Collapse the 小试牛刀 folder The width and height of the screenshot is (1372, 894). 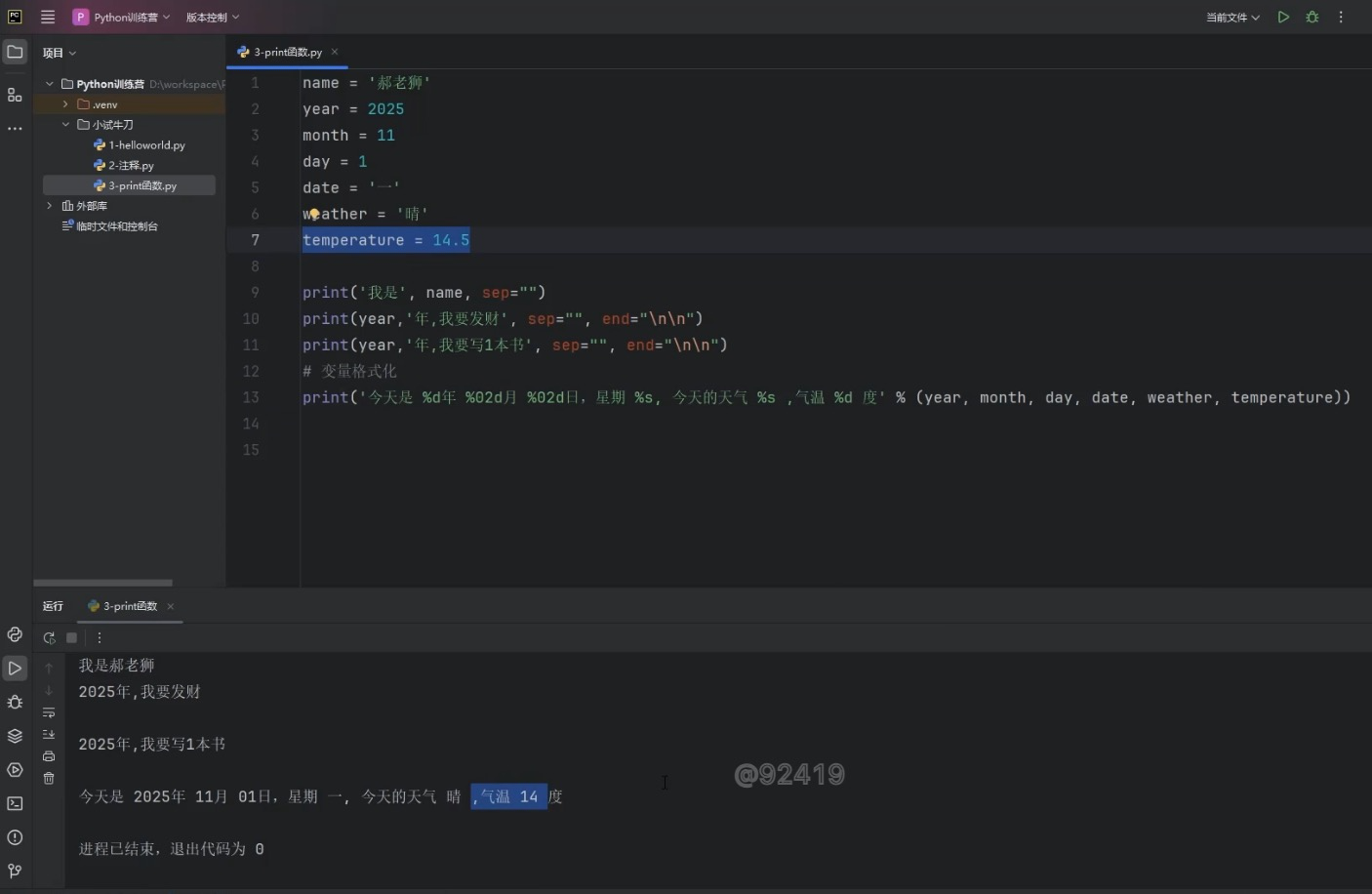point(65,125)
